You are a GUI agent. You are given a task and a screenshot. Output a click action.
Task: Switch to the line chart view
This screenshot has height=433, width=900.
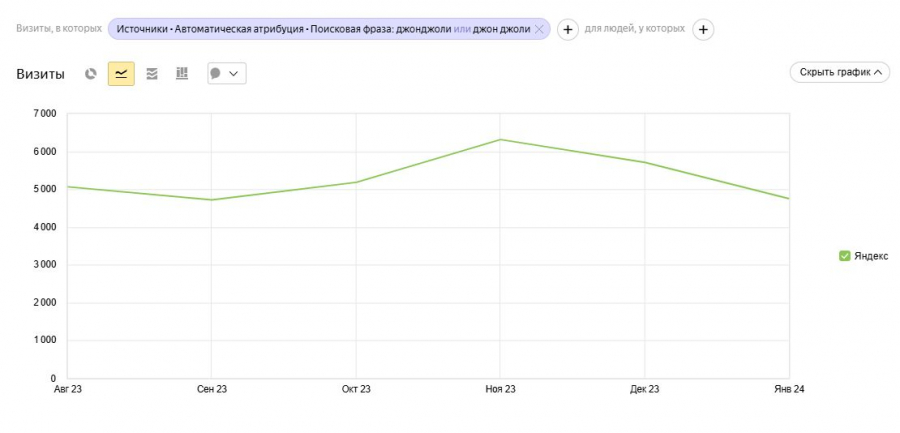121,73
